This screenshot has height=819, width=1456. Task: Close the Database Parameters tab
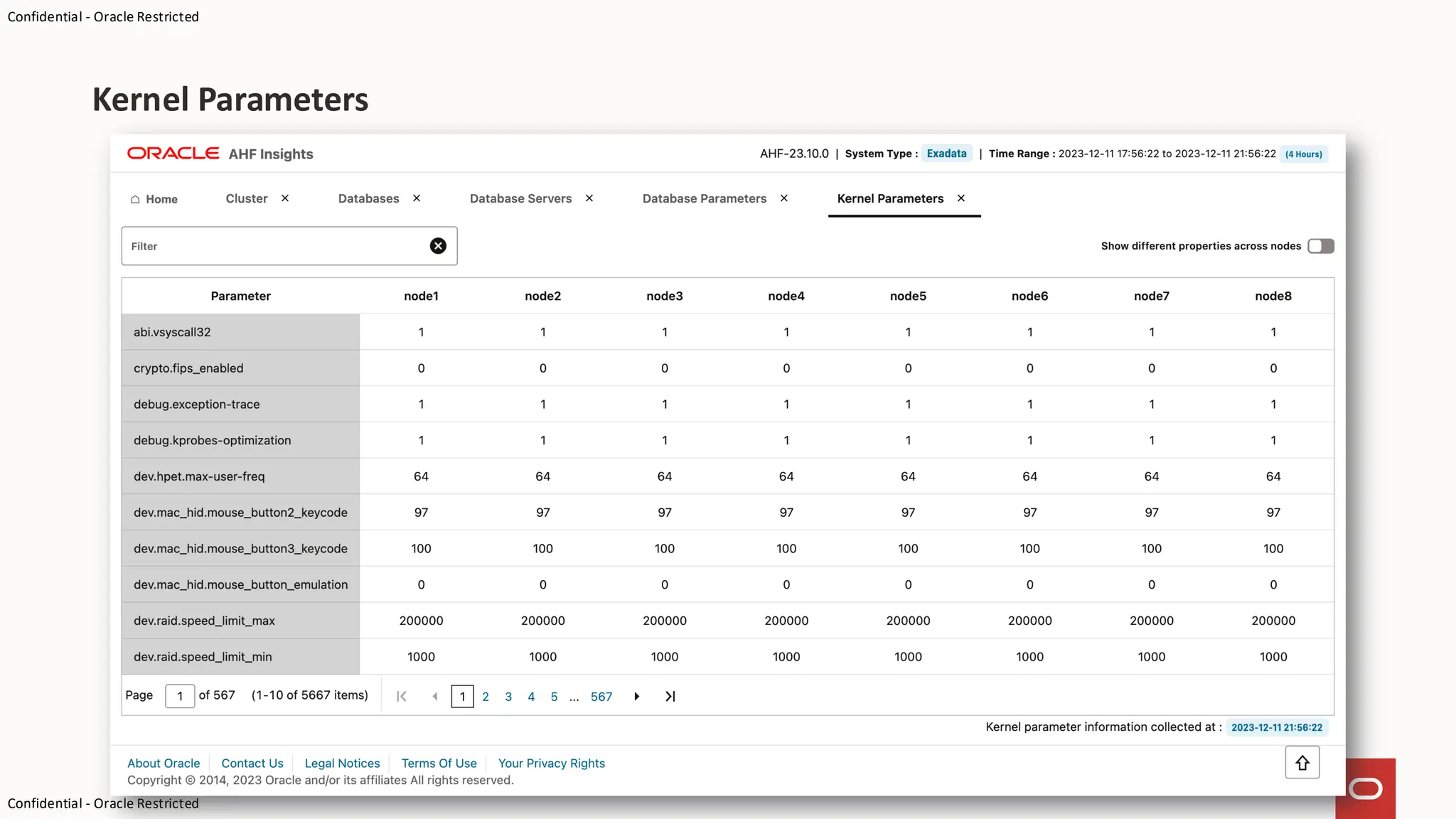pos(784,198)
